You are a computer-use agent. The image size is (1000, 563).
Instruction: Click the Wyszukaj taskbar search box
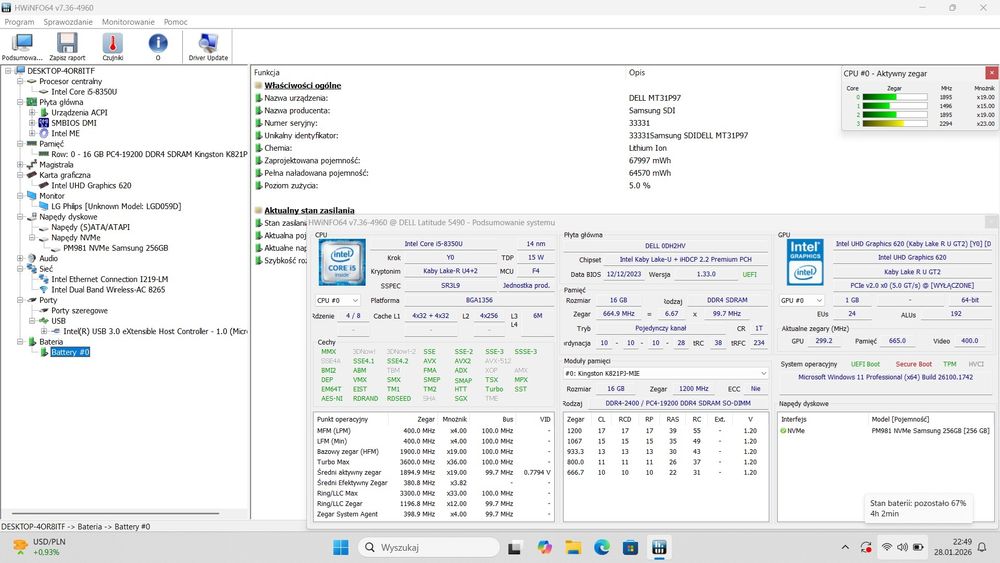[x=428, y=547]
